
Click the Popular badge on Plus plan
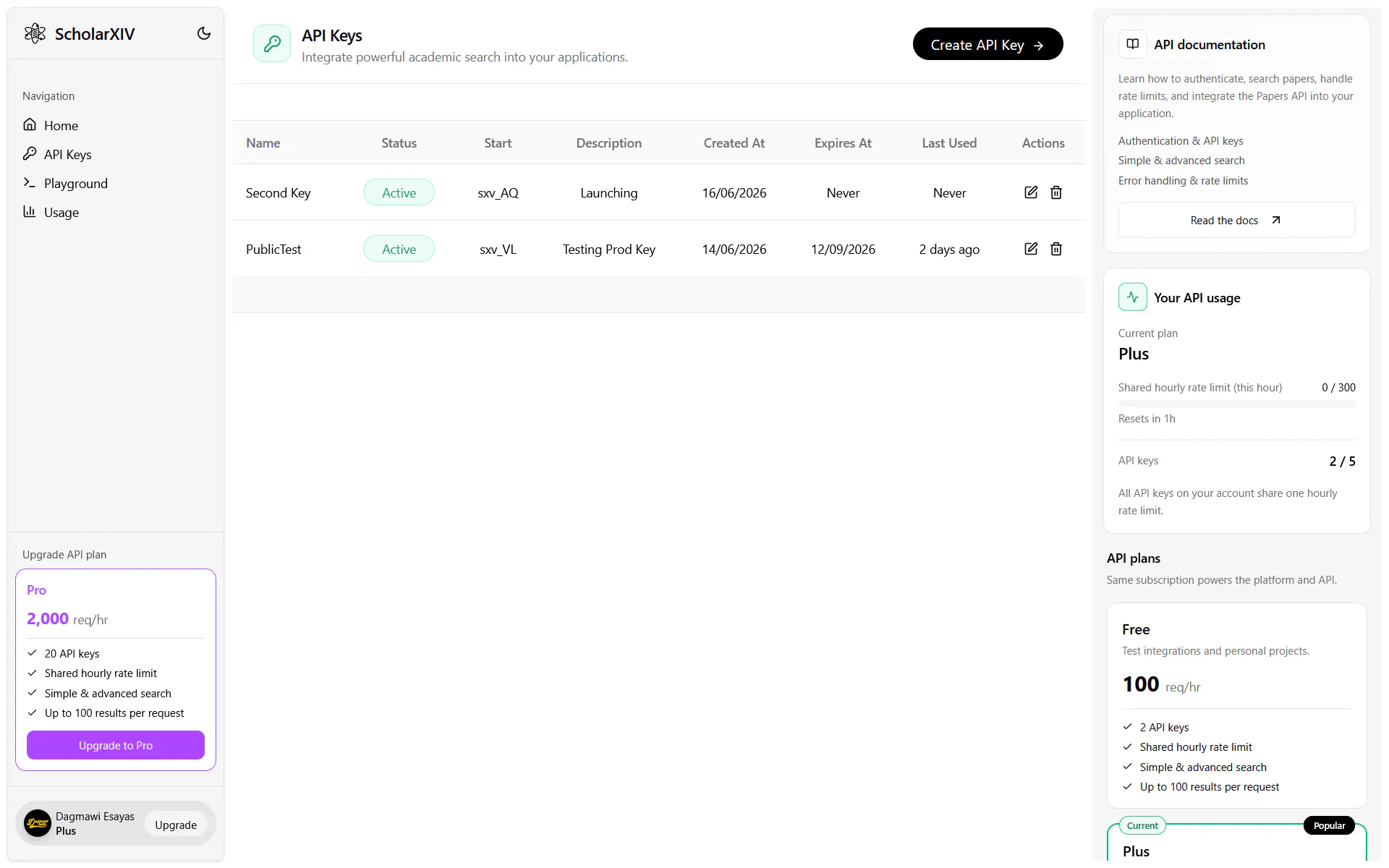[x=1329, y=825]
